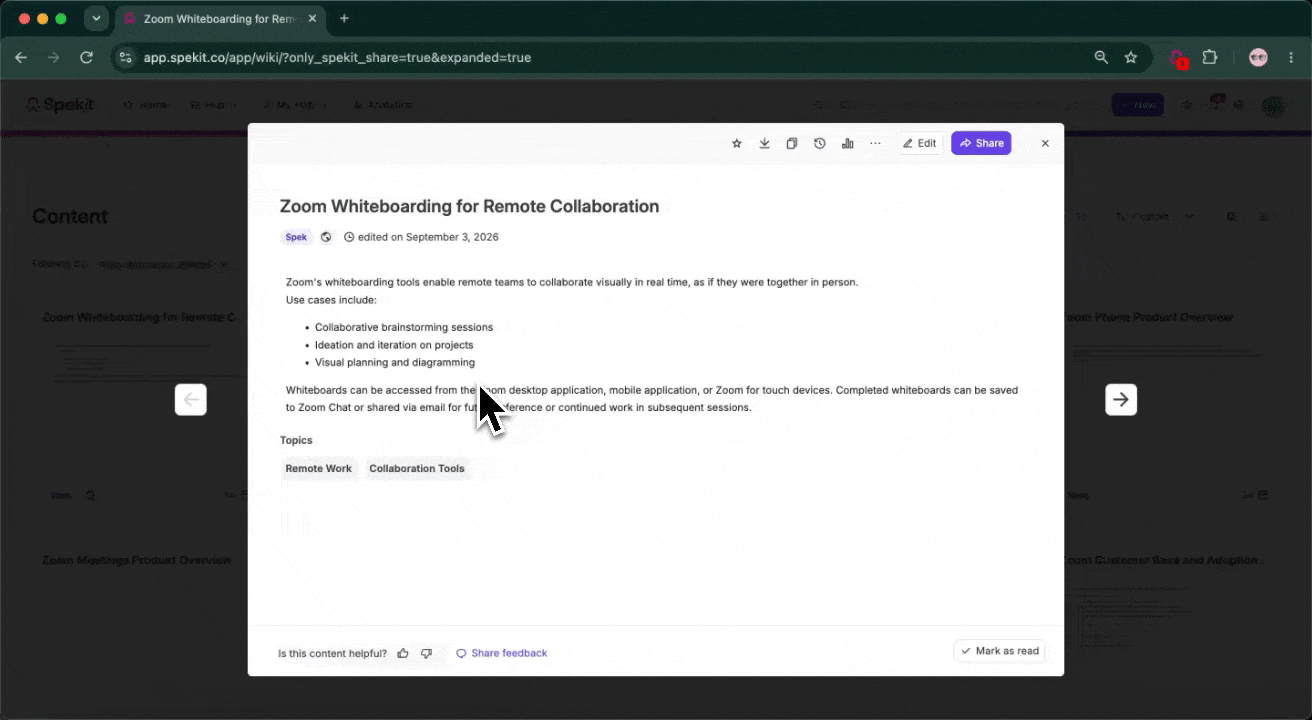The height and width of the screenshot is (720, 1312).
Task: Go back using the browser back arrow
Action: [x=21, y=58]
